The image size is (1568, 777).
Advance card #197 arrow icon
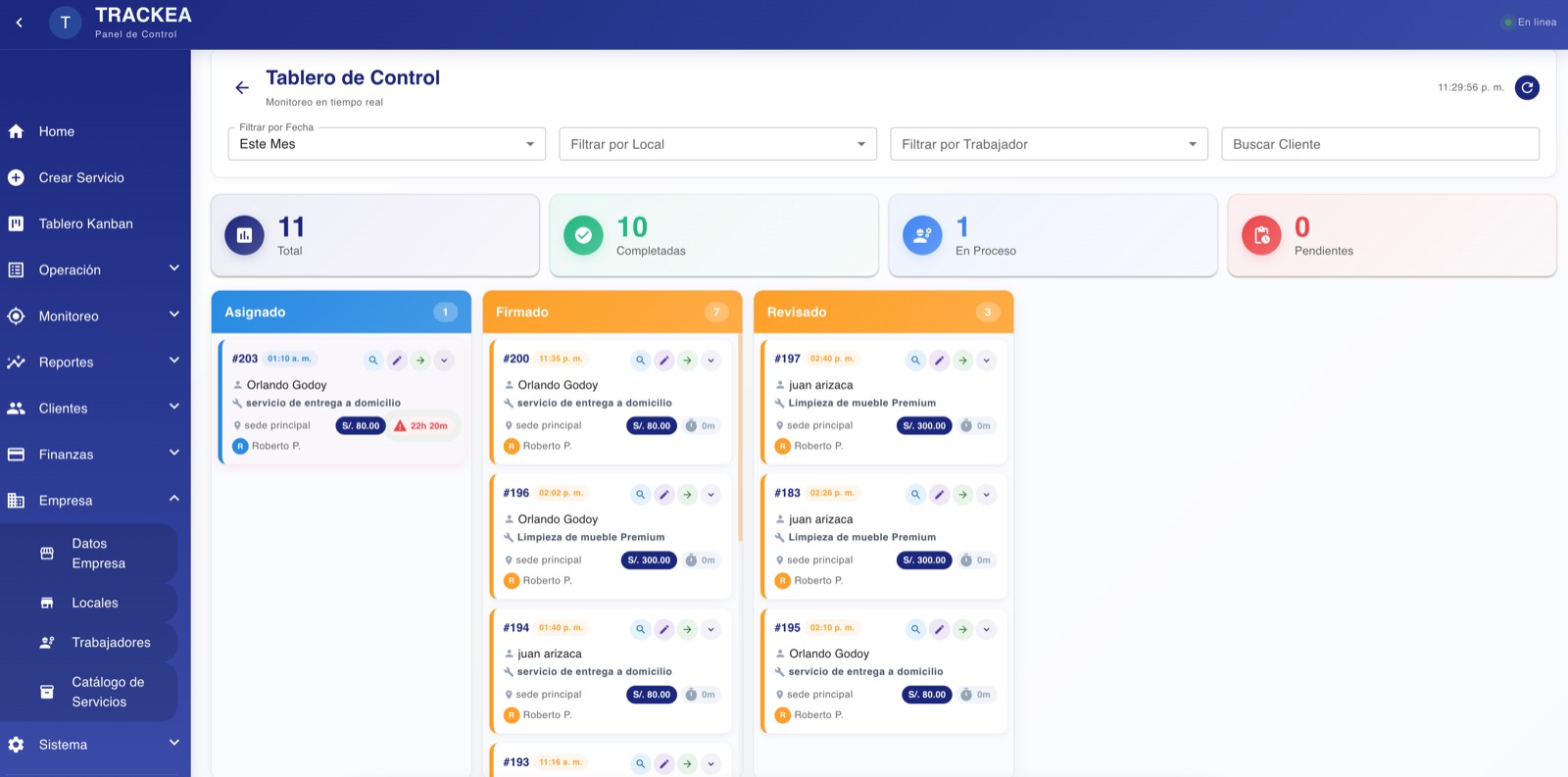tap(963, 361)
